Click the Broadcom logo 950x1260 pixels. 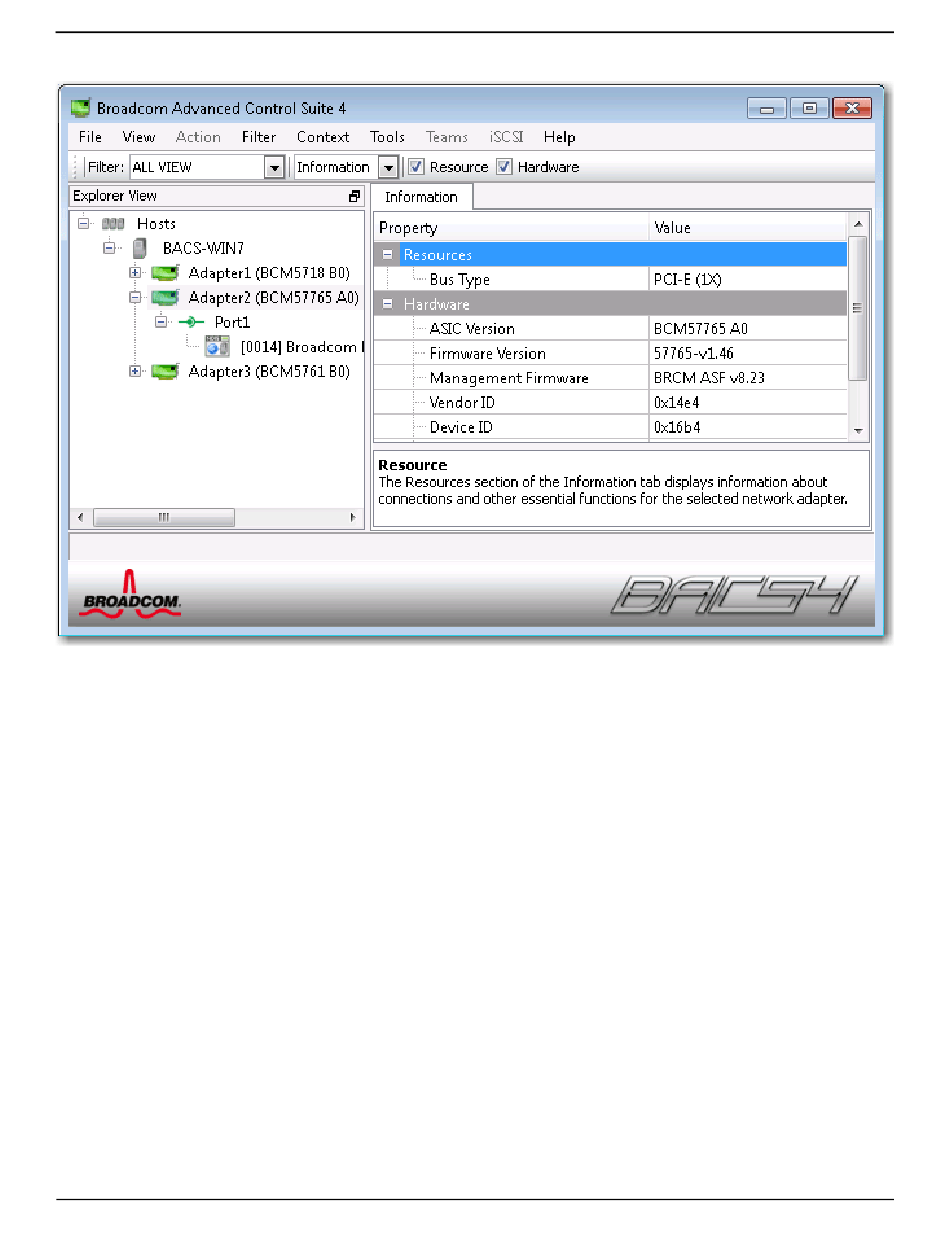[130, 593]
